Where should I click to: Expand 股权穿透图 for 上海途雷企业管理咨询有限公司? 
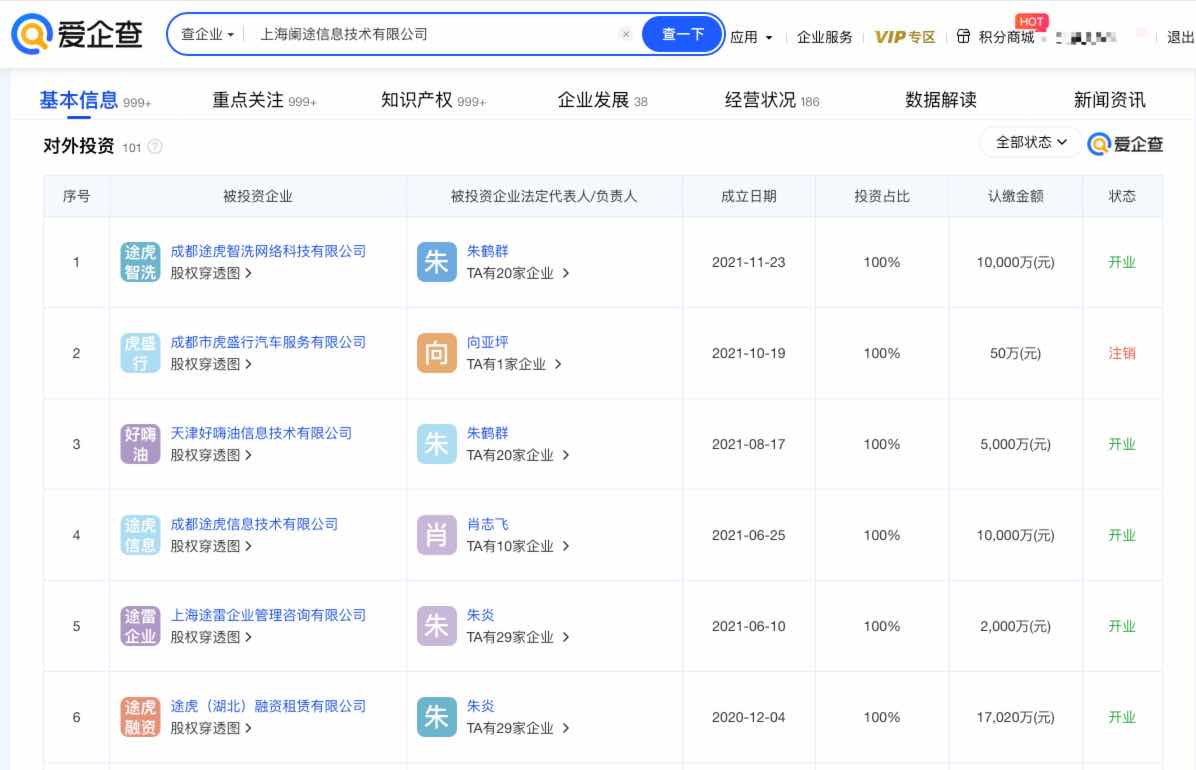(211, 637)
